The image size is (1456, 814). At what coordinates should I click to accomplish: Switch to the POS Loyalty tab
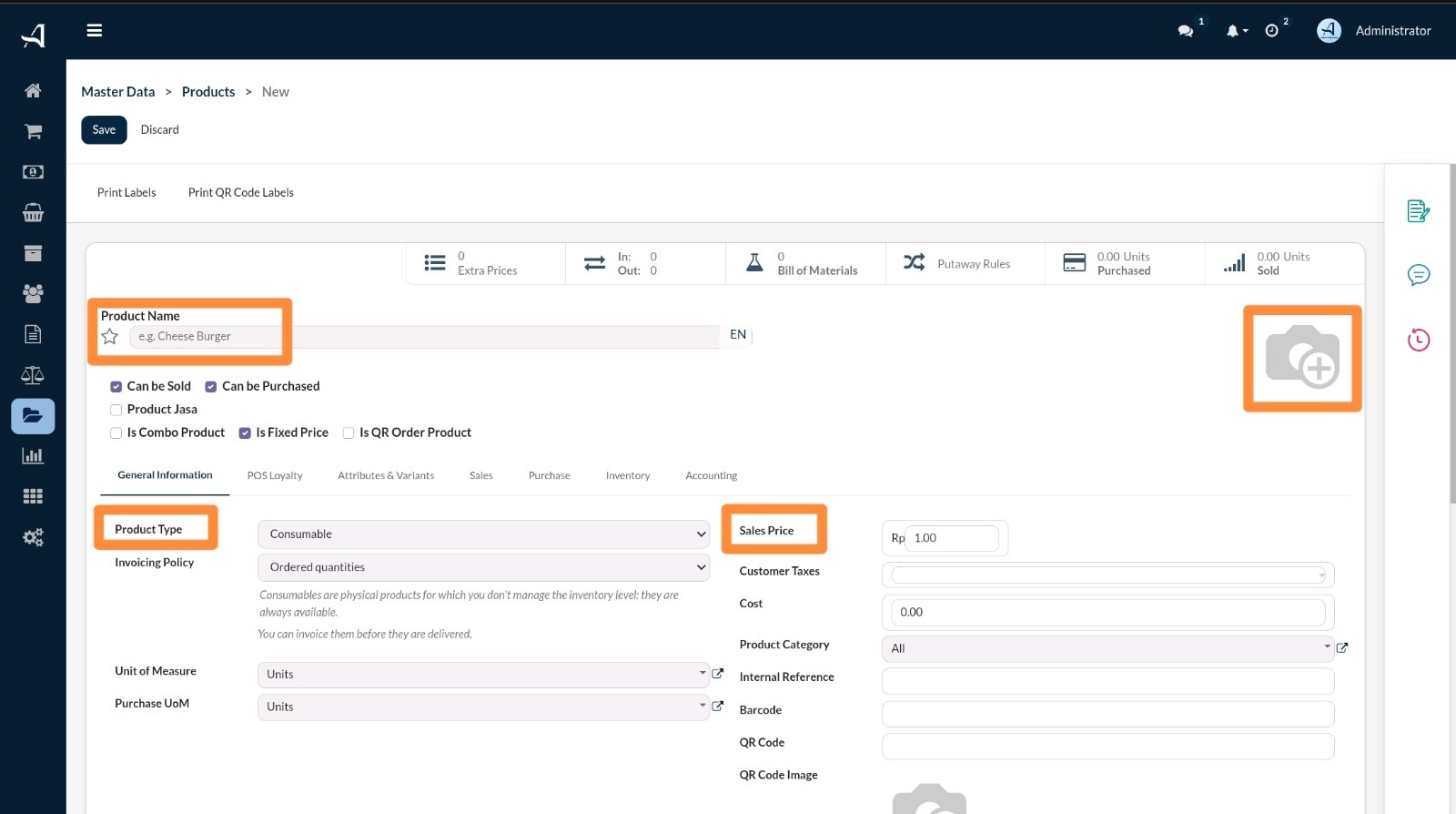point(275,475)
